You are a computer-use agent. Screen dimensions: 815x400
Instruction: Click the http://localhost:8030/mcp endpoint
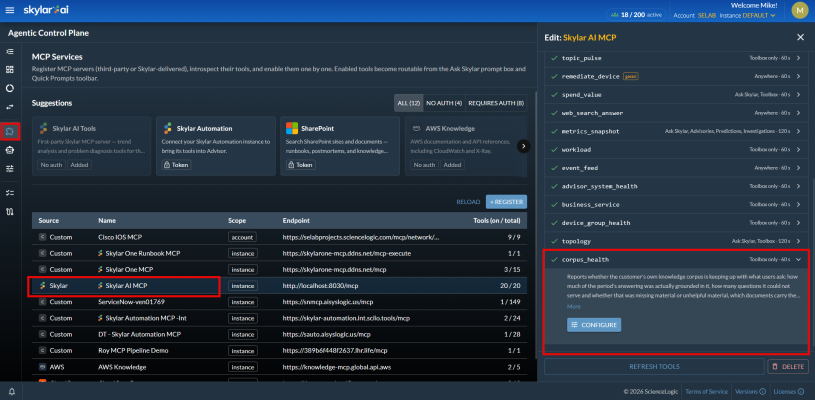pyautogui.click(x=321, y=286)
